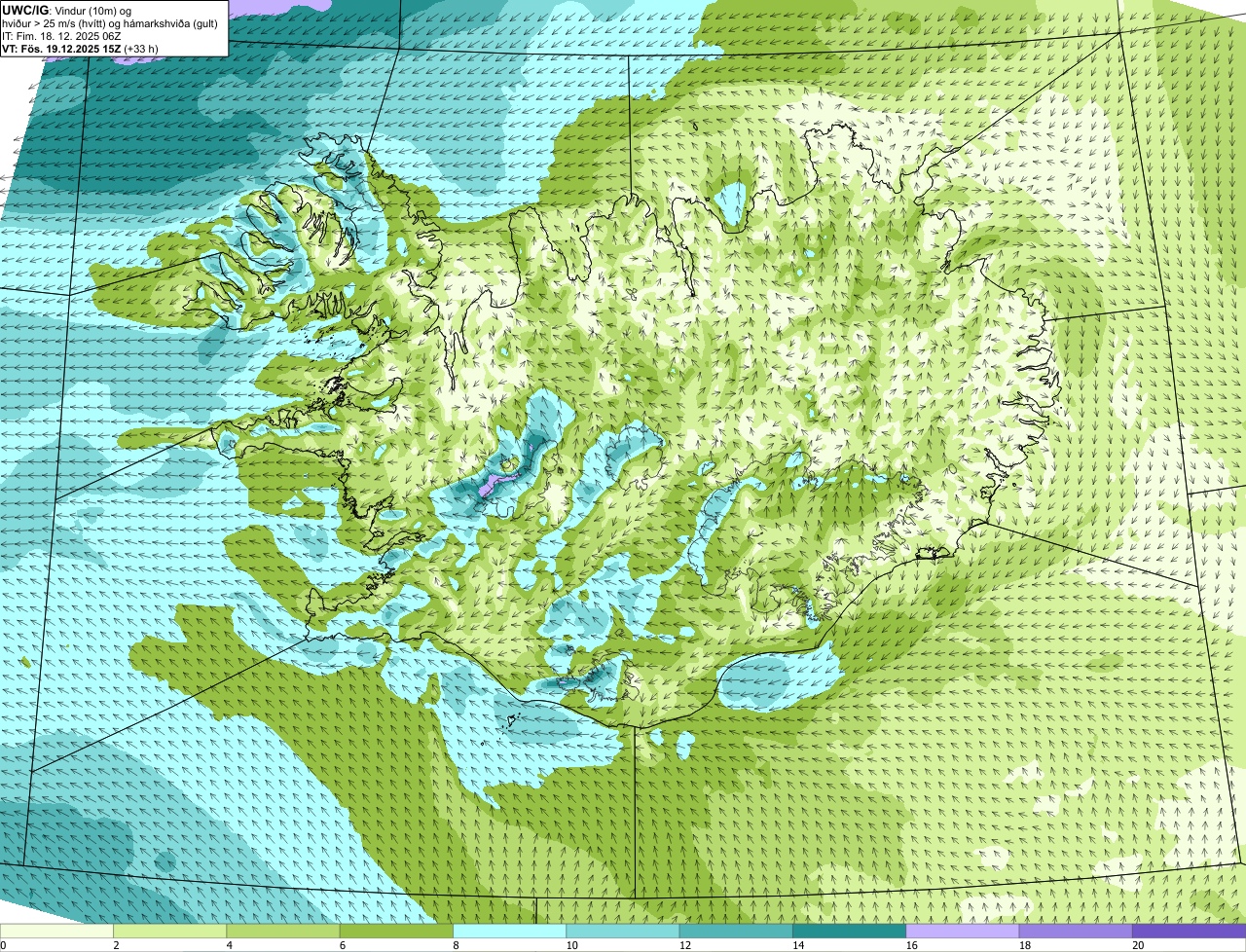
Task: Click the 6–8 m/s olive legend swatch
Action: coord(397,932)
